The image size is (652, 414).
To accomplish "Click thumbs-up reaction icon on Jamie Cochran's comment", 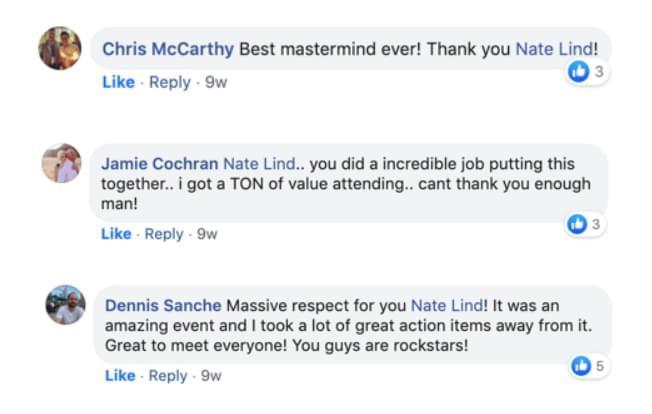I will pyautogui.click(x=577, y=224).
